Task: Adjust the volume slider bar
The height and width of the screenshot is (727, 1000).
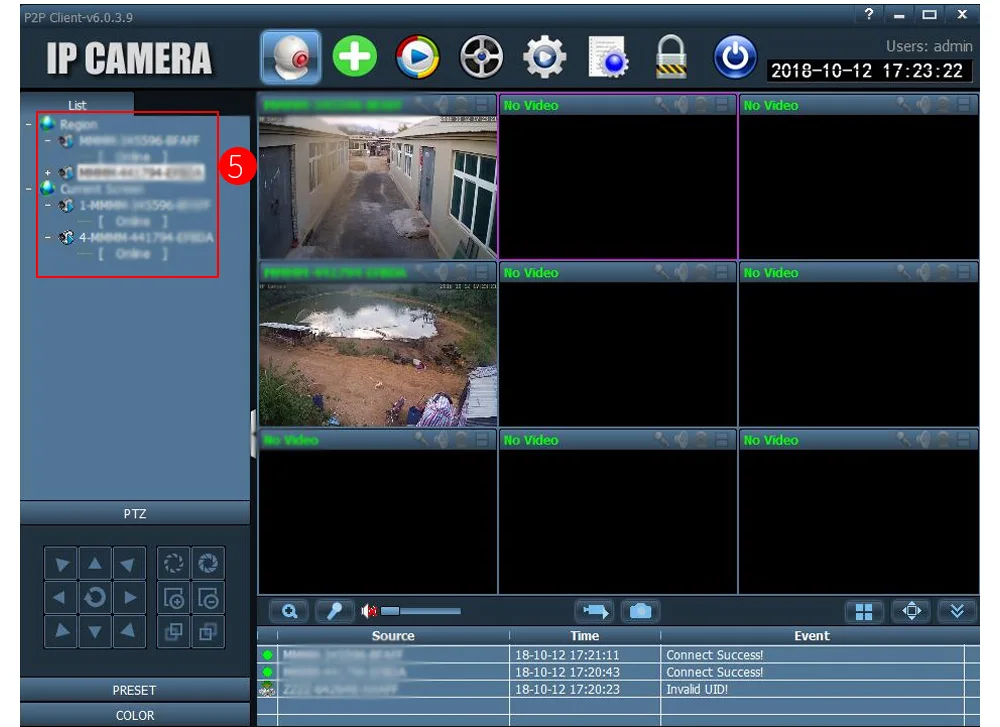Action: [x=421, y=611]
